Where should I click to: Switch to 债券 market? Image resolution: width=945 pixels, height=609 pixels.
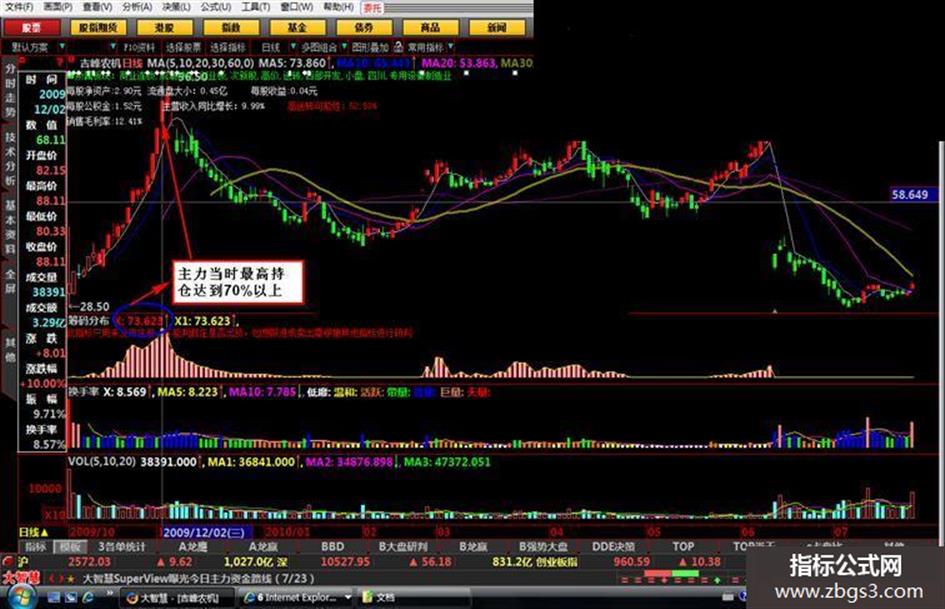coord(364,28)
